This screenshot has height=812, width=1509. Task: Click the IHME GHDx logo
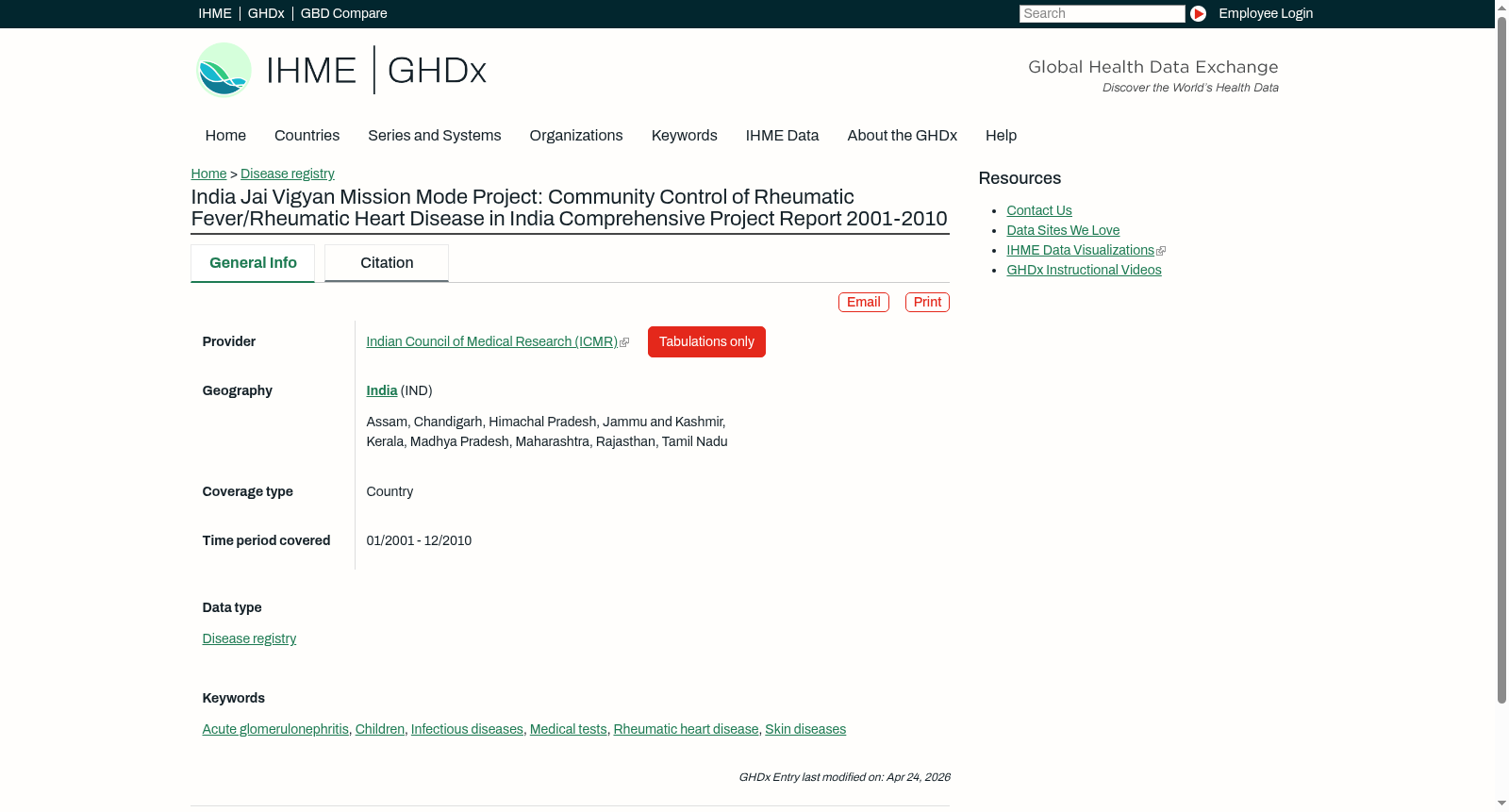pyautogui.click(x=340, y=70)
